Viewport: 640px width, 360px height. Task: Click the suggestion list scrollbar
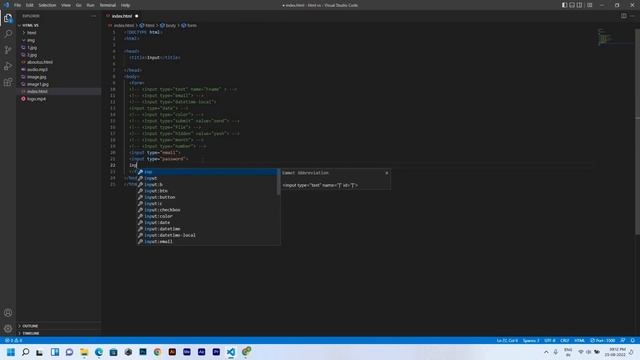click(278, 182)
